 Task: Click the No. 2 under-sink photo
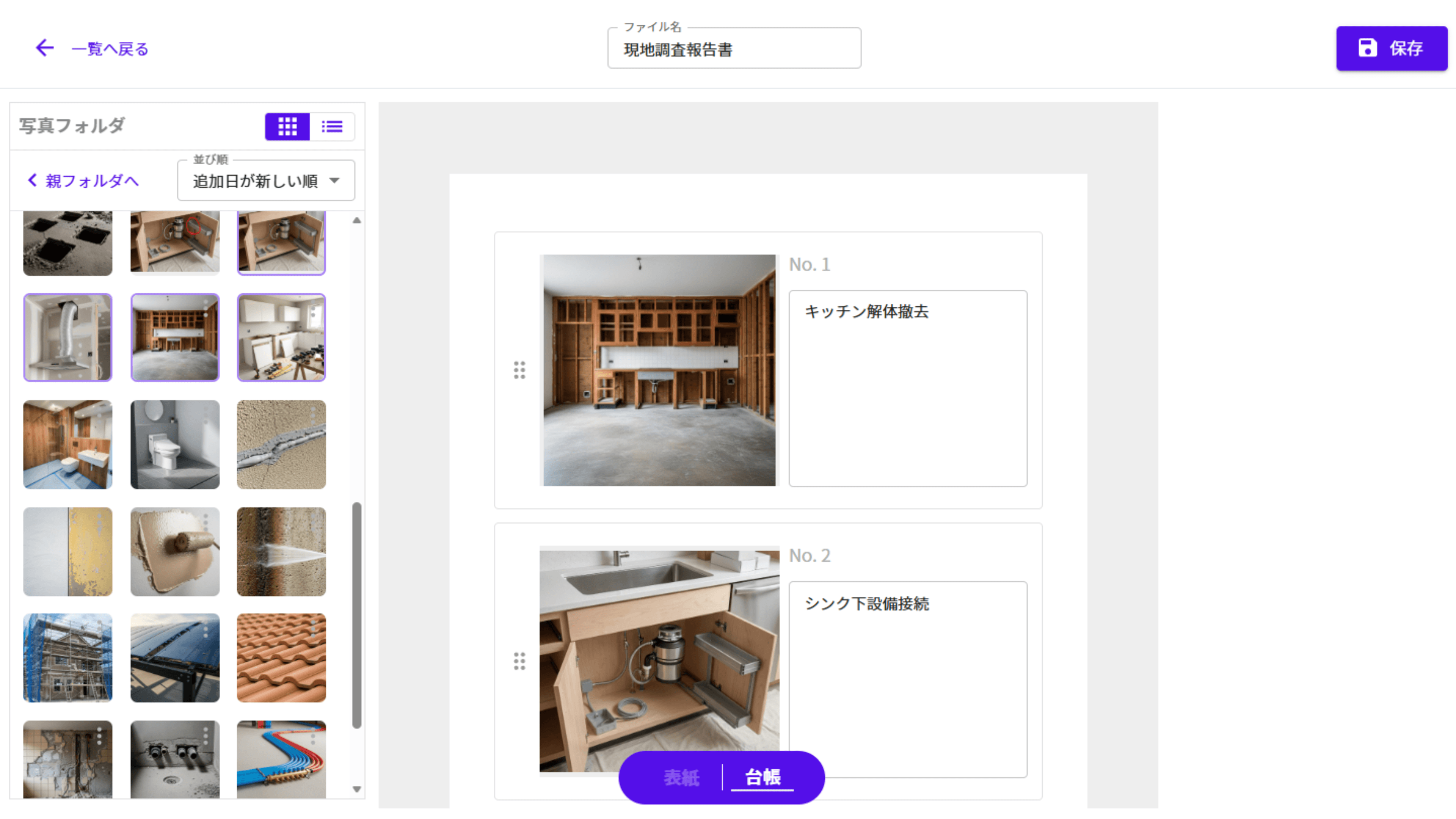tap(659, 661)
